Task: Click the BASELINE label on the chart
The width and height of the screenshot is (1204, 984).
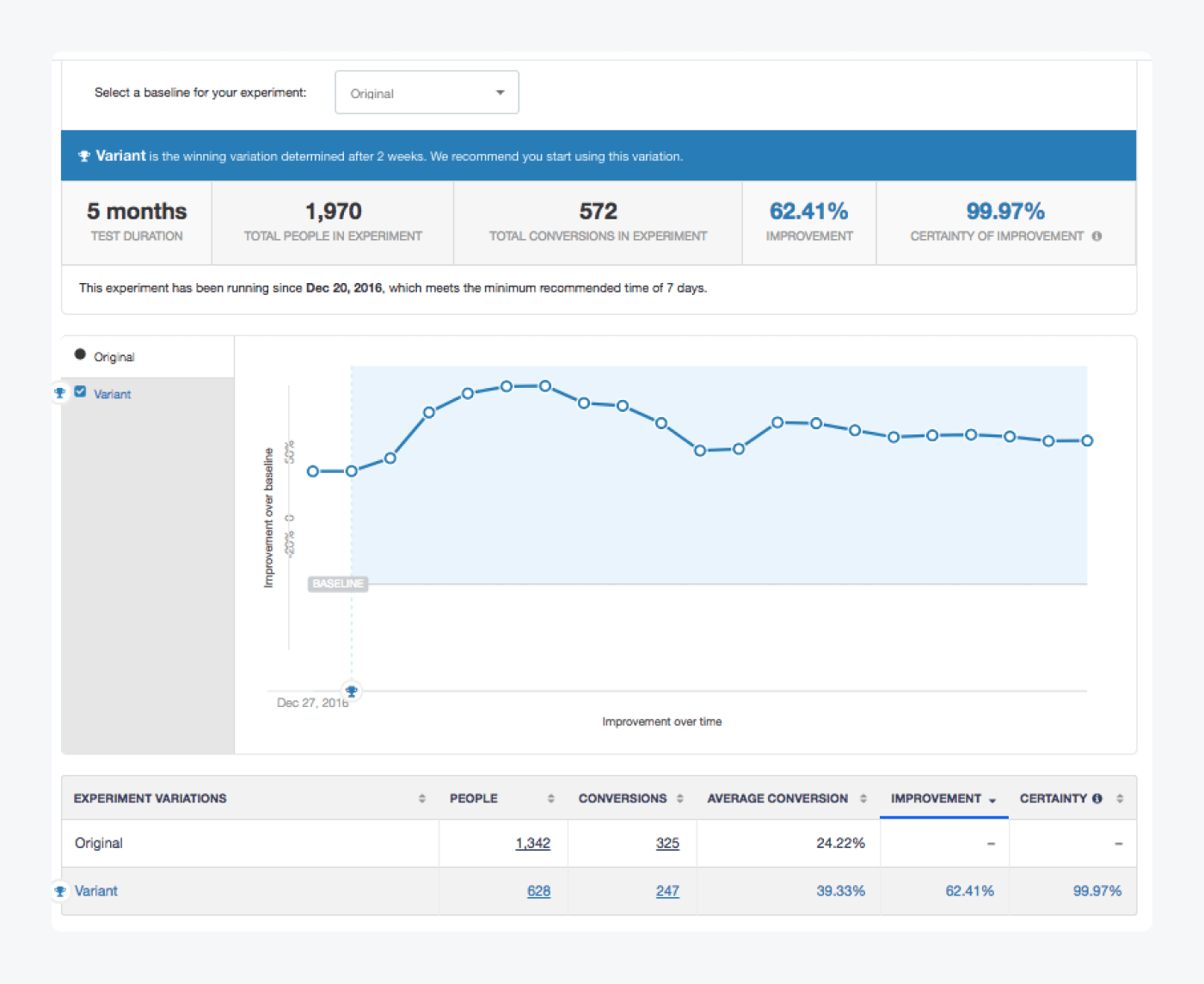Action: (x=337, y=583)
